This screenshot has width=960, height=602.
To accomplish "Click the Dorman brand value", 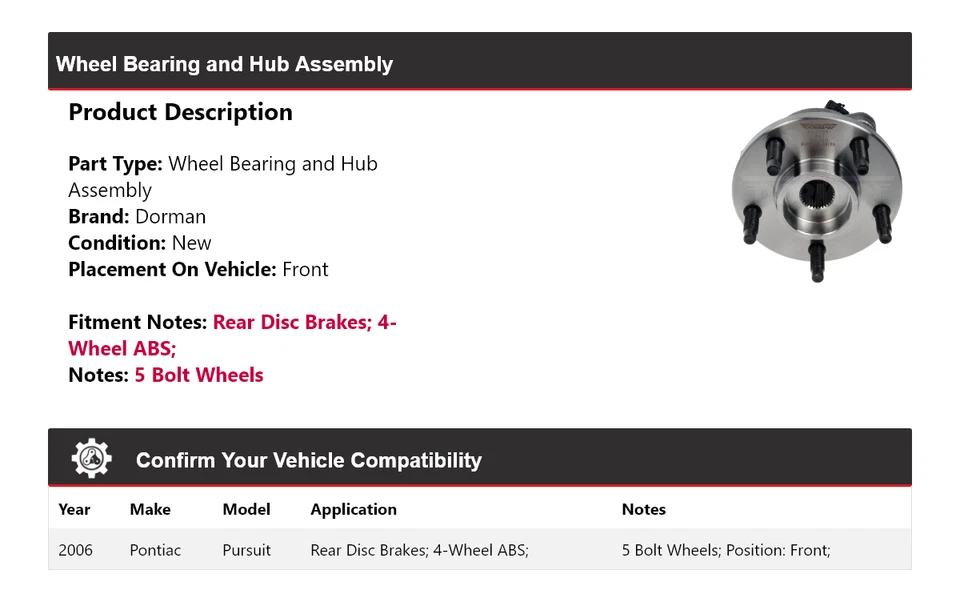I will click(x=170, y=216).
